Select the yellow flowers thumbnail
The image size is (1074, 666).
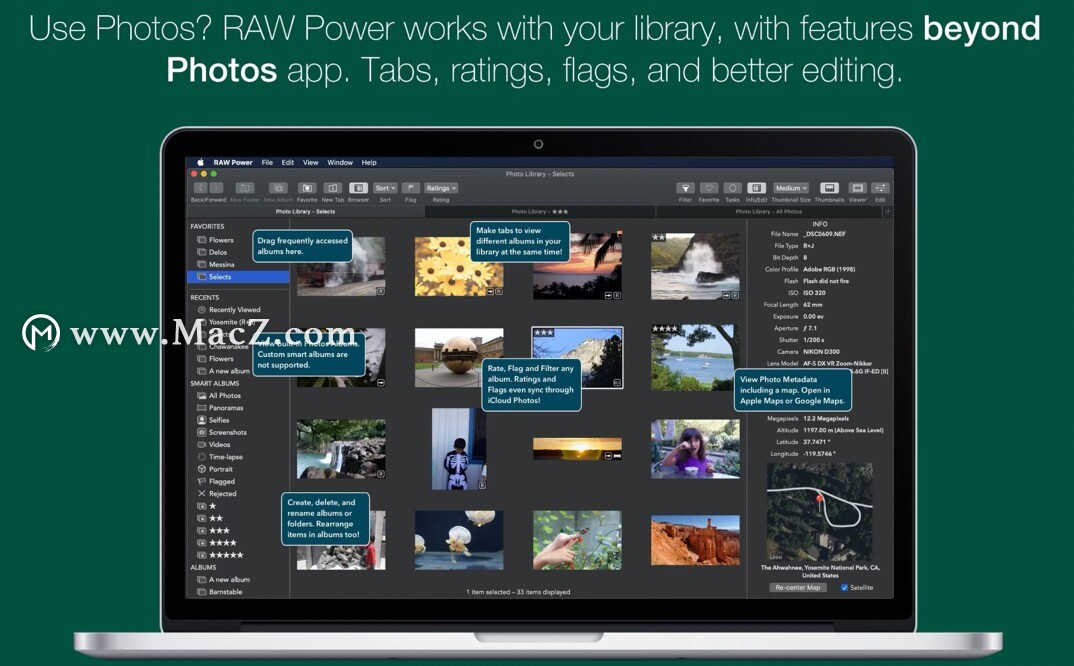(459, 267)
